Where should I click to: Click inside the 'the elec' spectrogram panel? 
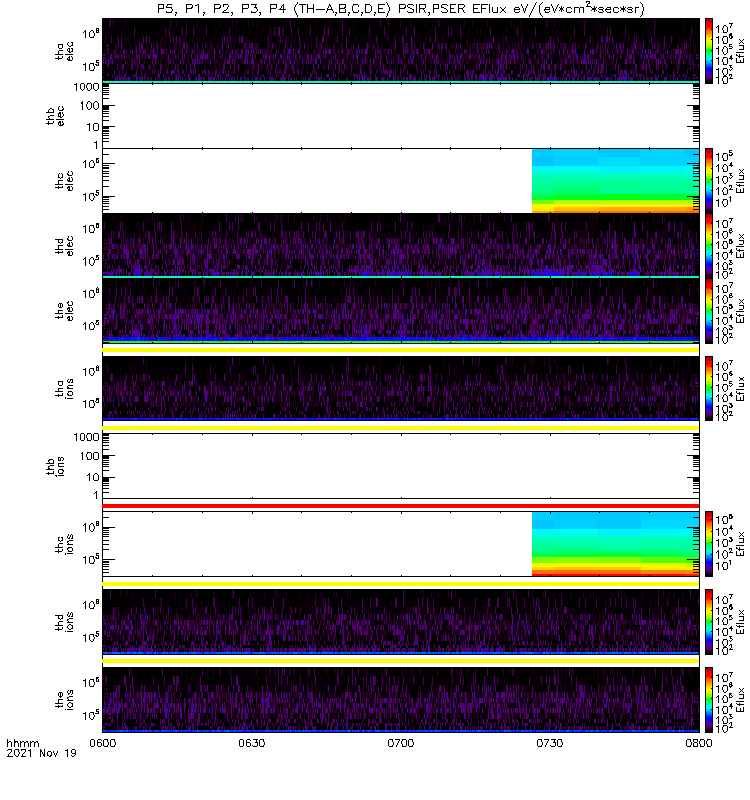pos(401,310)
